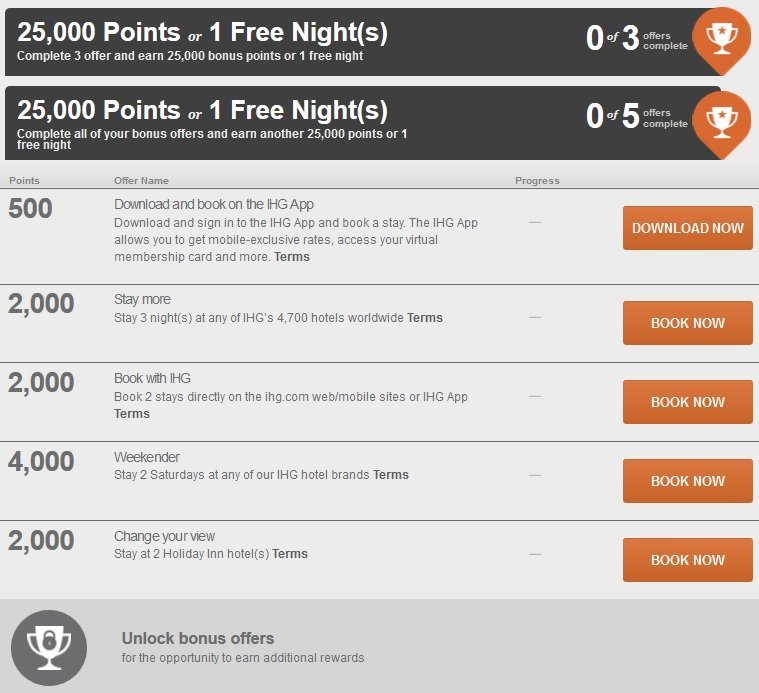Click the Progress column header

537,181
